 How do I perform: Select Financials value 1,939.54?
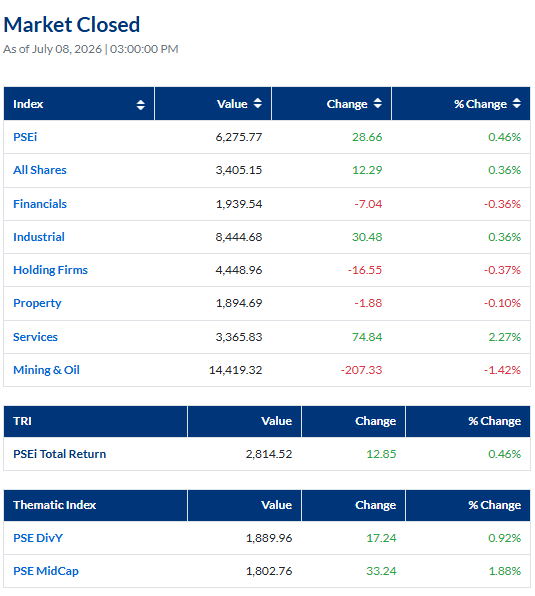(x=239, y=204)
